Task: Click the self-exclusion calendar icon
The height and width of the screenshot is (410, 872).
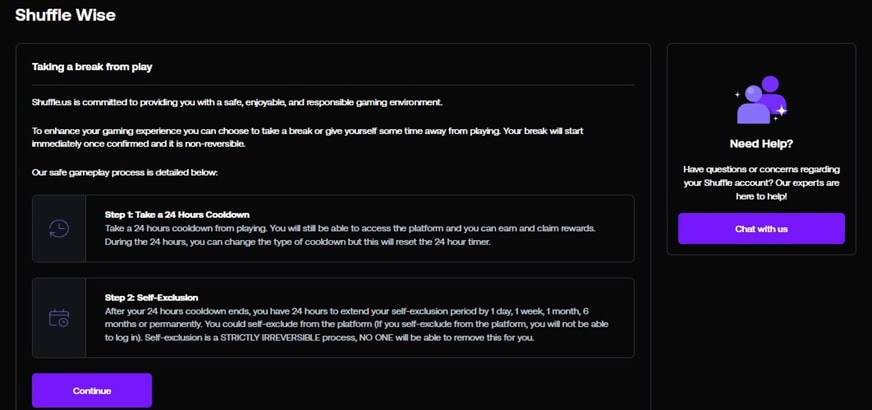Action: point(59,318)
